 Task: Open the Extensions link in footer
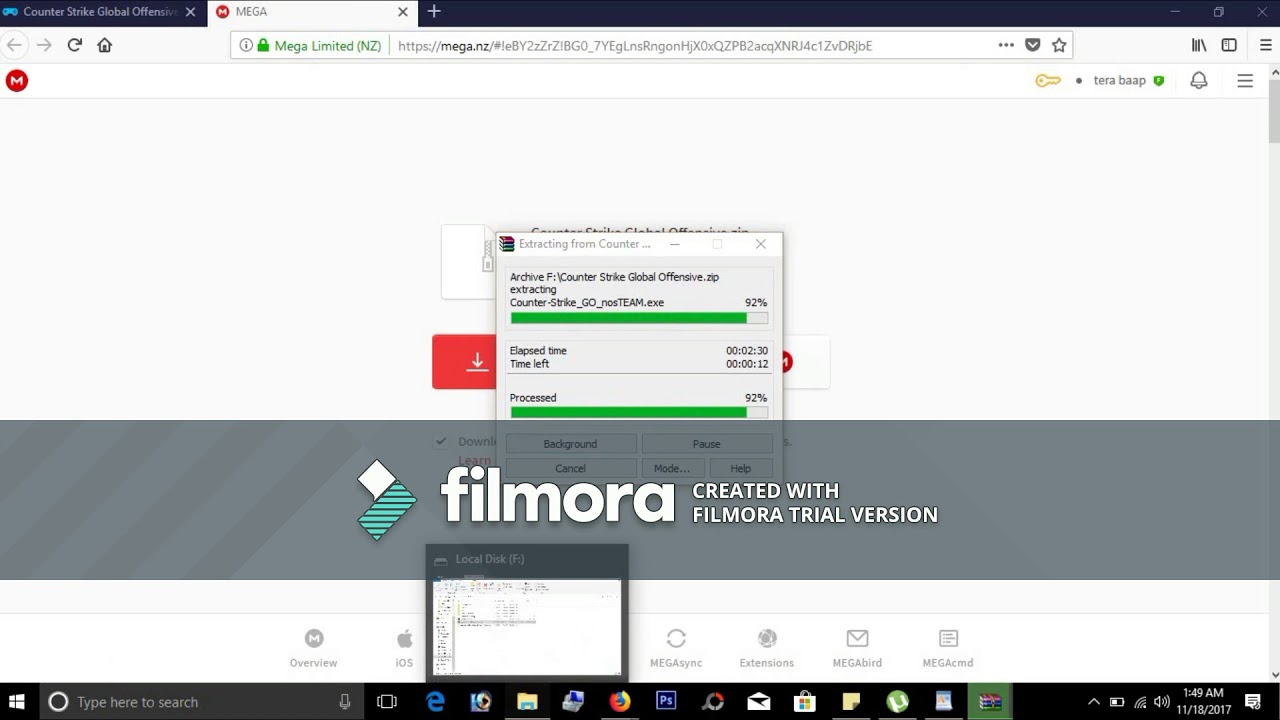(767, 648)
